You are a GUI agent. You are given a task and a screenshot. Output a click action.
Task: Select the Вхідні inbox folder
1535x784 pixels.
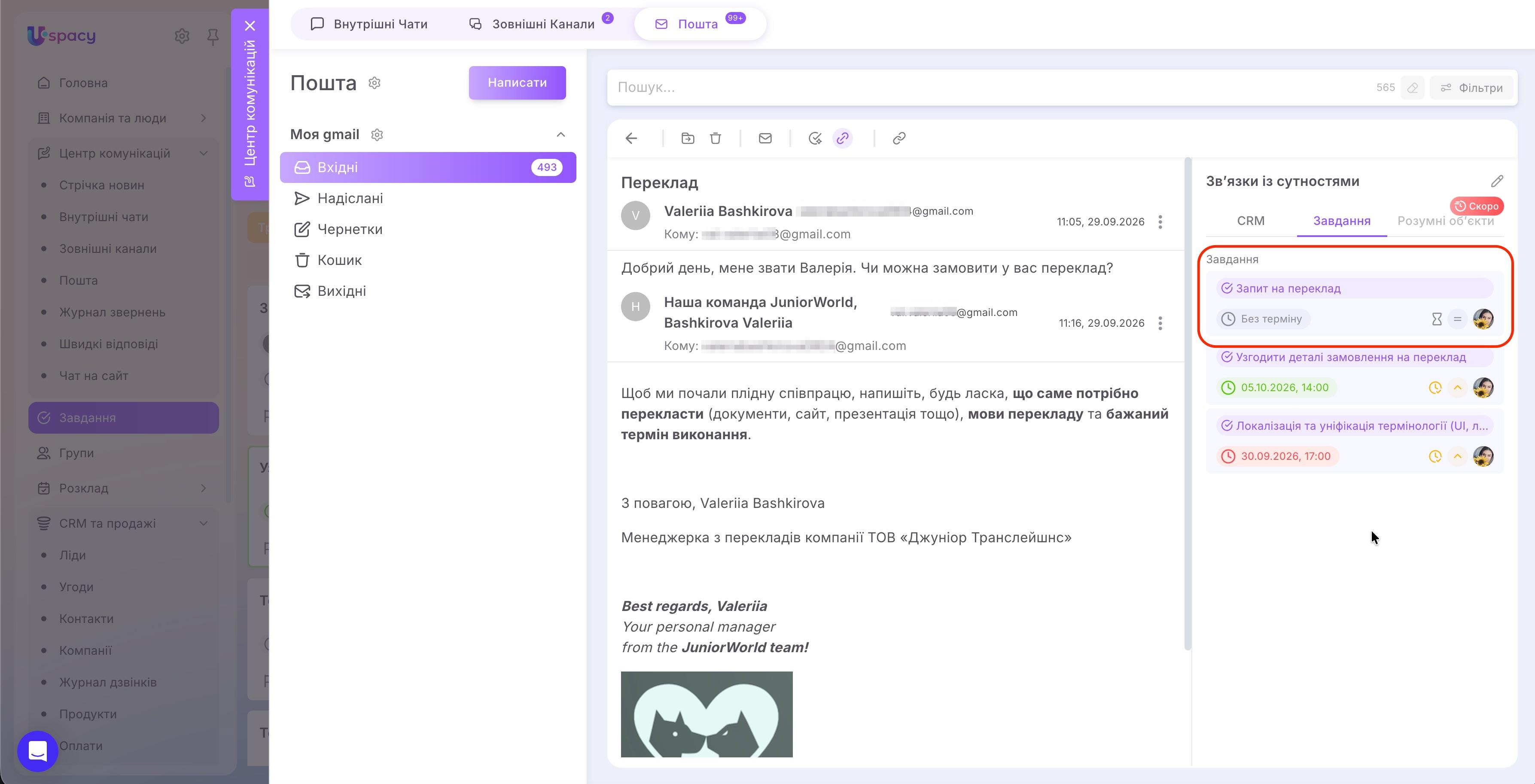[x=428, y=167]
